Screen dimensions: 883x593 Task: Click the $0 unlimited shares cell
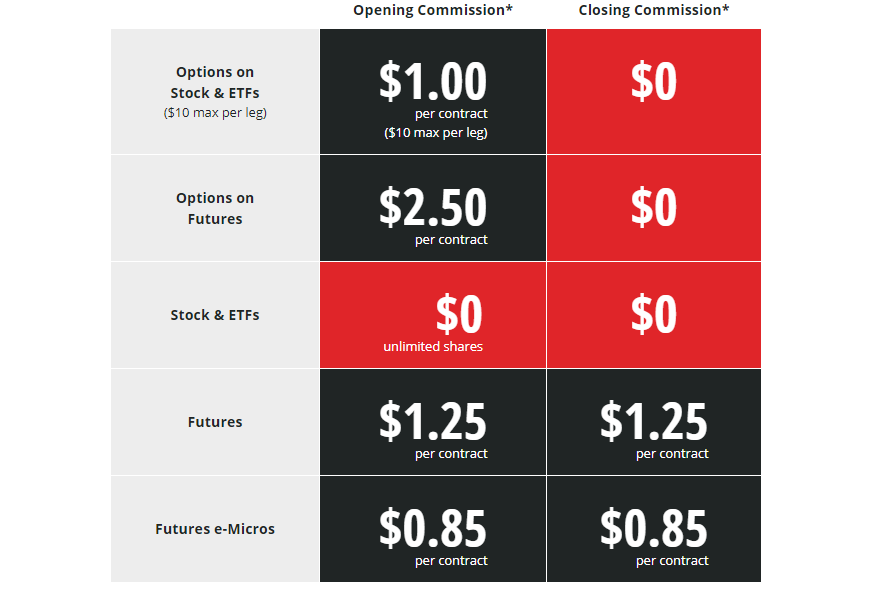click(432, 315)
